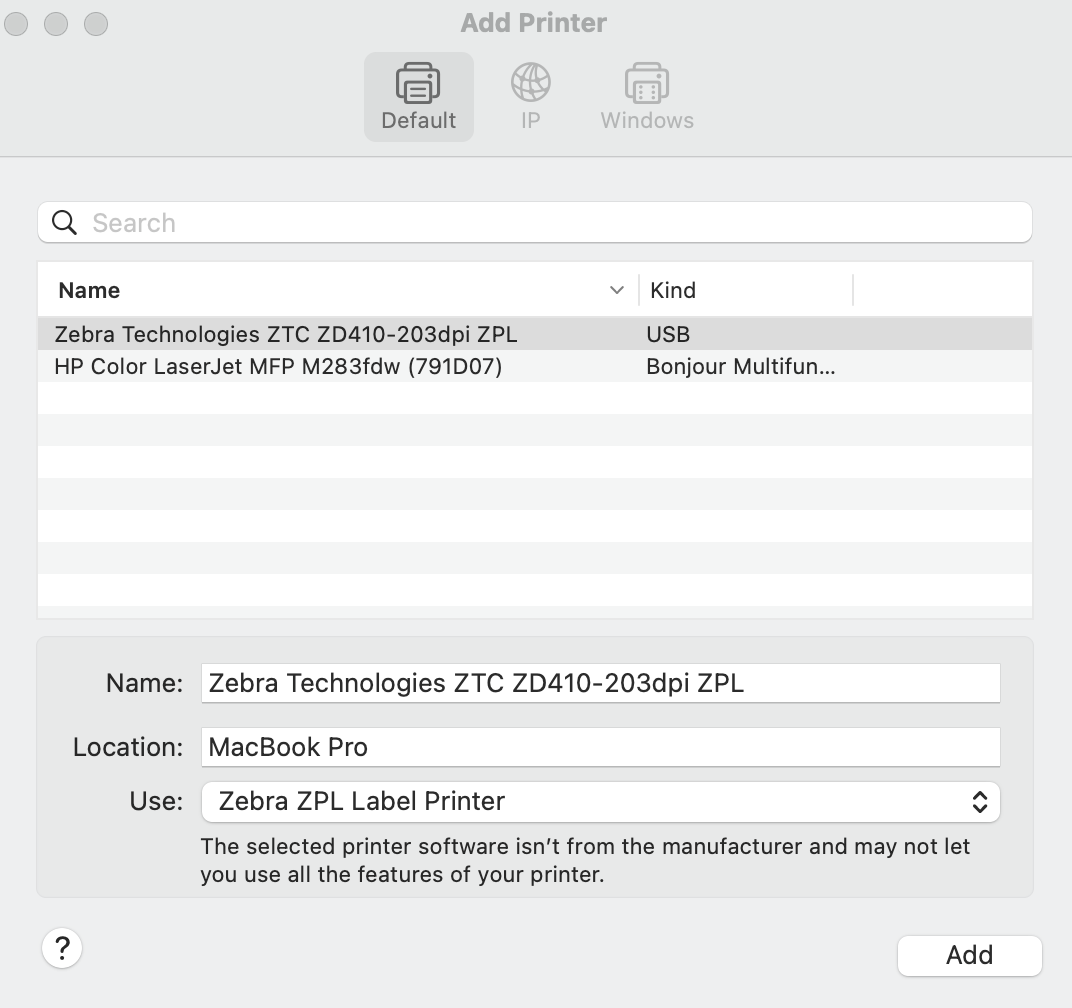Click the Add button
This screenshot has width=1072, height=1008.
969,955
